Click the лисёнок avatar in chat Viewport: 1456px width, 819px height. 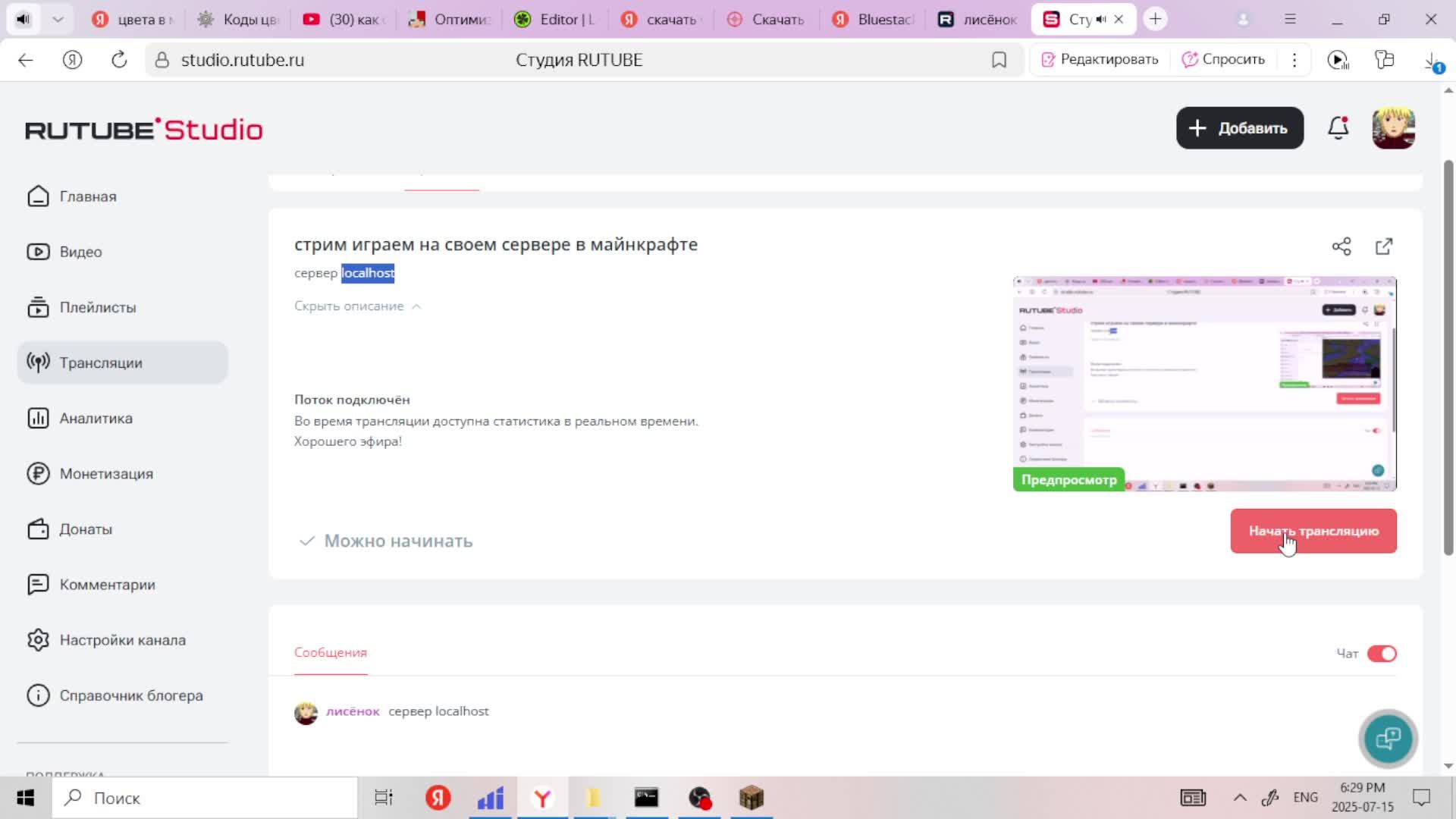tap(306, 713)
